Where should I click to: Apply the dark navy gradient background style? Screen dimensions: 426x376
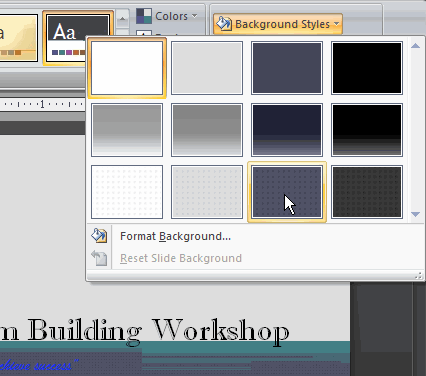click(x=287, y=130)
